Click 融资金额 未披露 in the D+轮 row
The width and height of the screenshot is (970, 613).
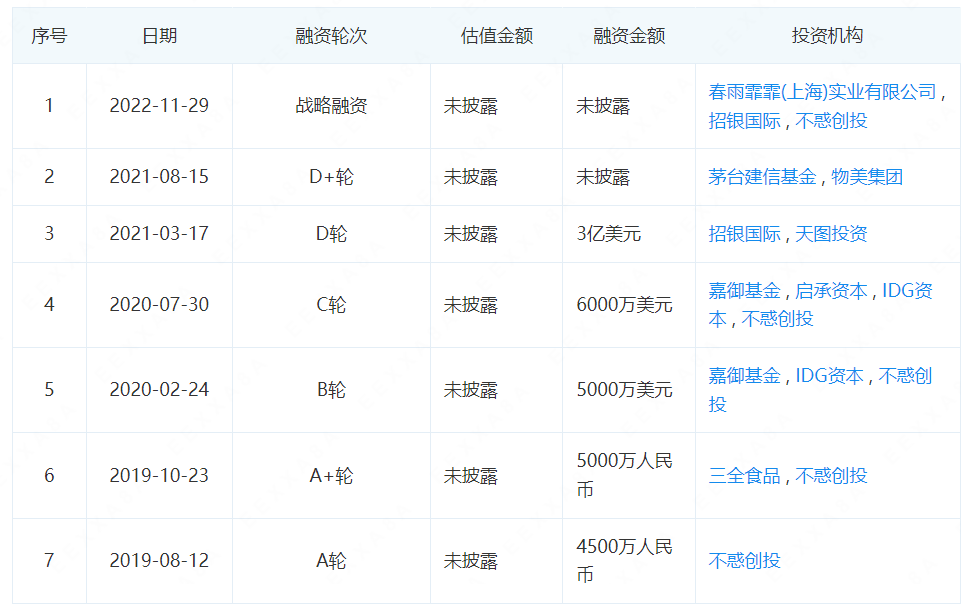[603, 177]
